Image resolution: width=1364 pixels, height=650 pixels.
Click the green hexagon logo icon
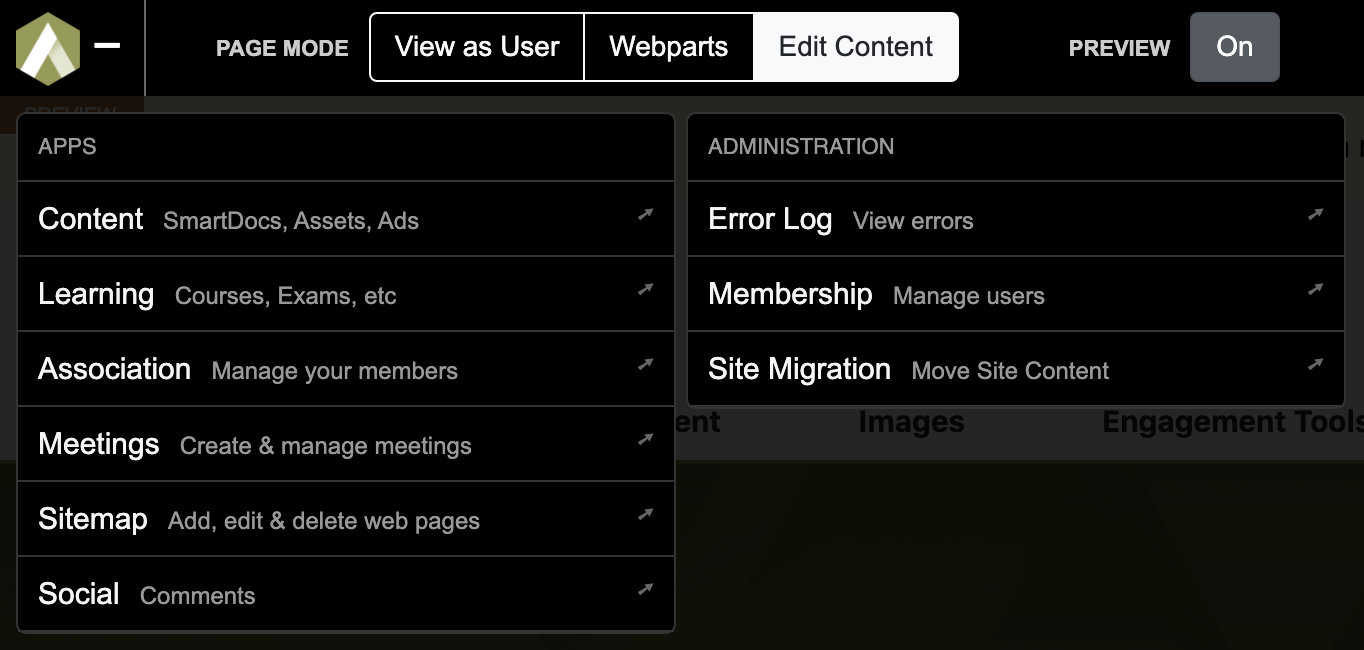47,48
